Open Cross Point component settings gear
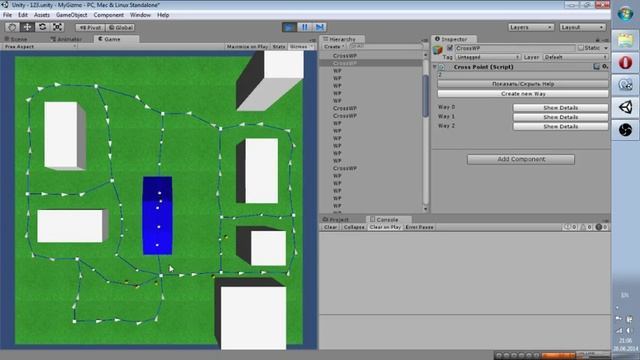 (x=605, y=67)
